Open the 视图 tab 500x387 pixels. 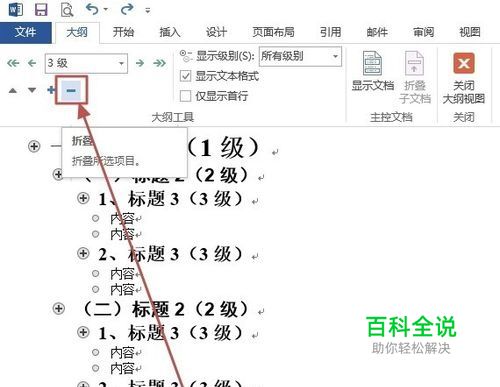tap(470, 32)
